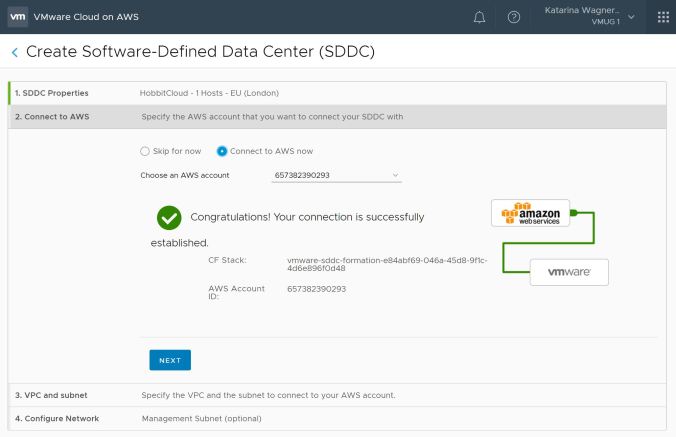This screenshot has height=437, width=676.
Task: Click the '2. Connect to AWS' step header
Action: coord(52,116)
